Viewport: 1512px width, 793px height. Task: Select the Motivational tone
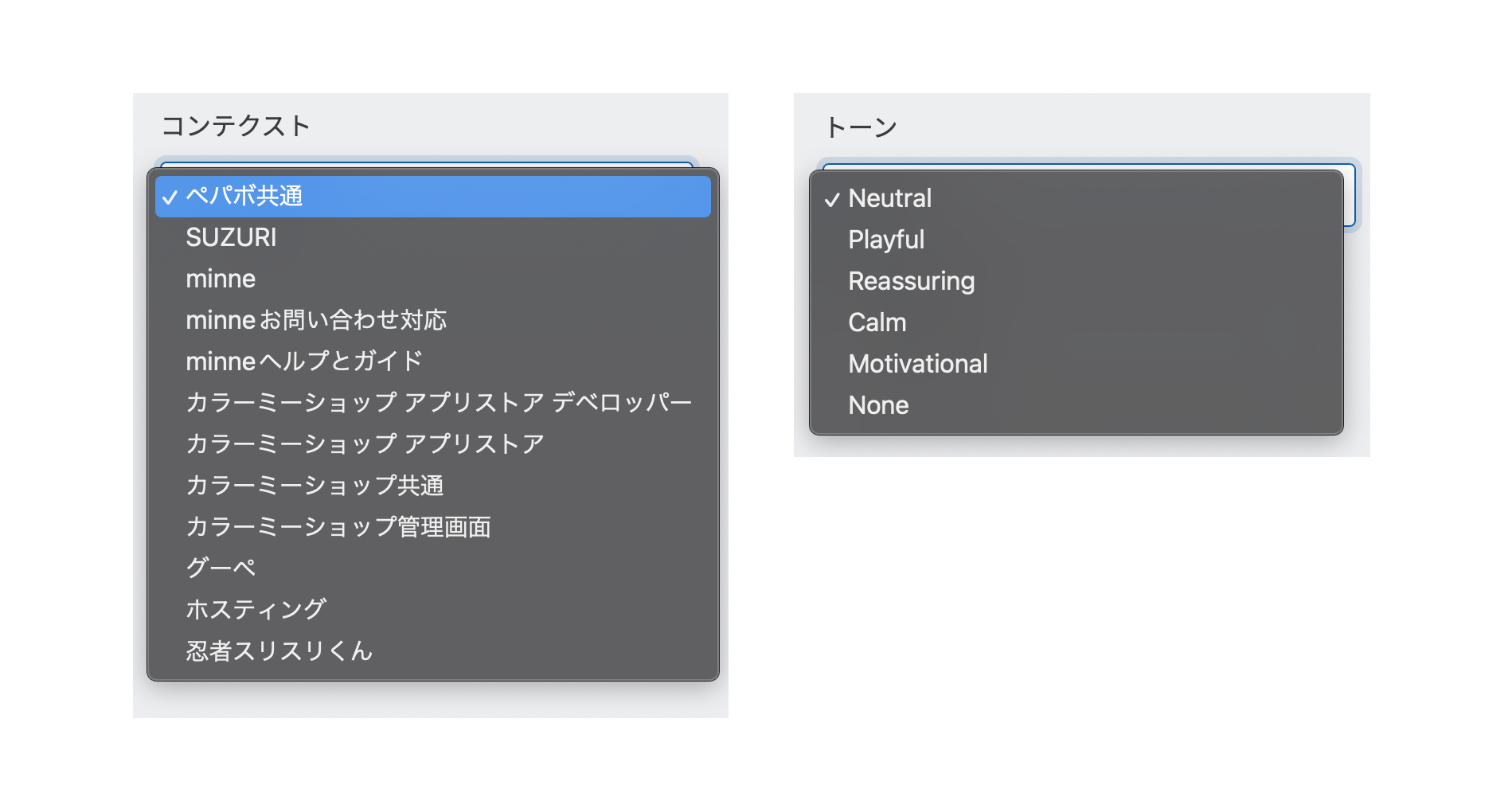click(917, 365)
